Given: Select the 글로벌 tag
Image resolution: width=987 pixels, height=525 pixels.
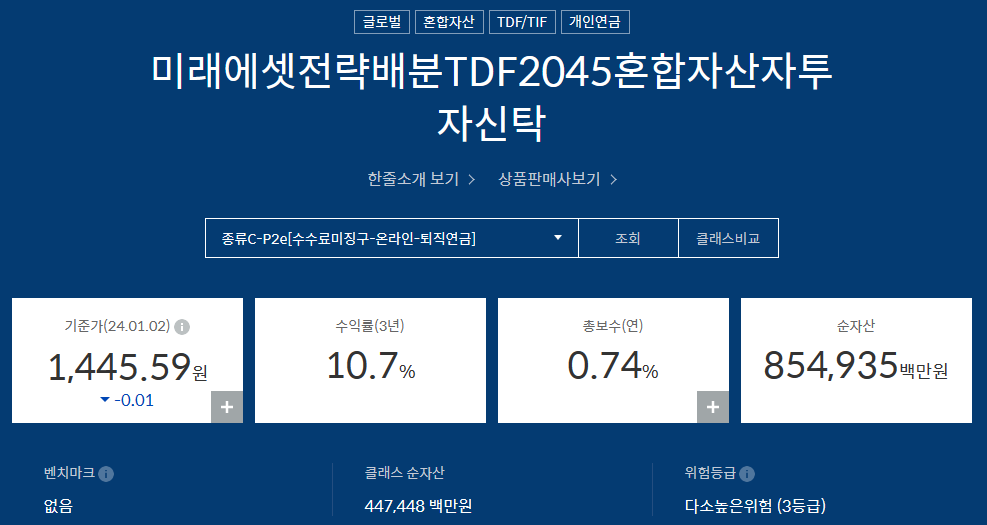Looking at the screenshot, I should 382,22.
